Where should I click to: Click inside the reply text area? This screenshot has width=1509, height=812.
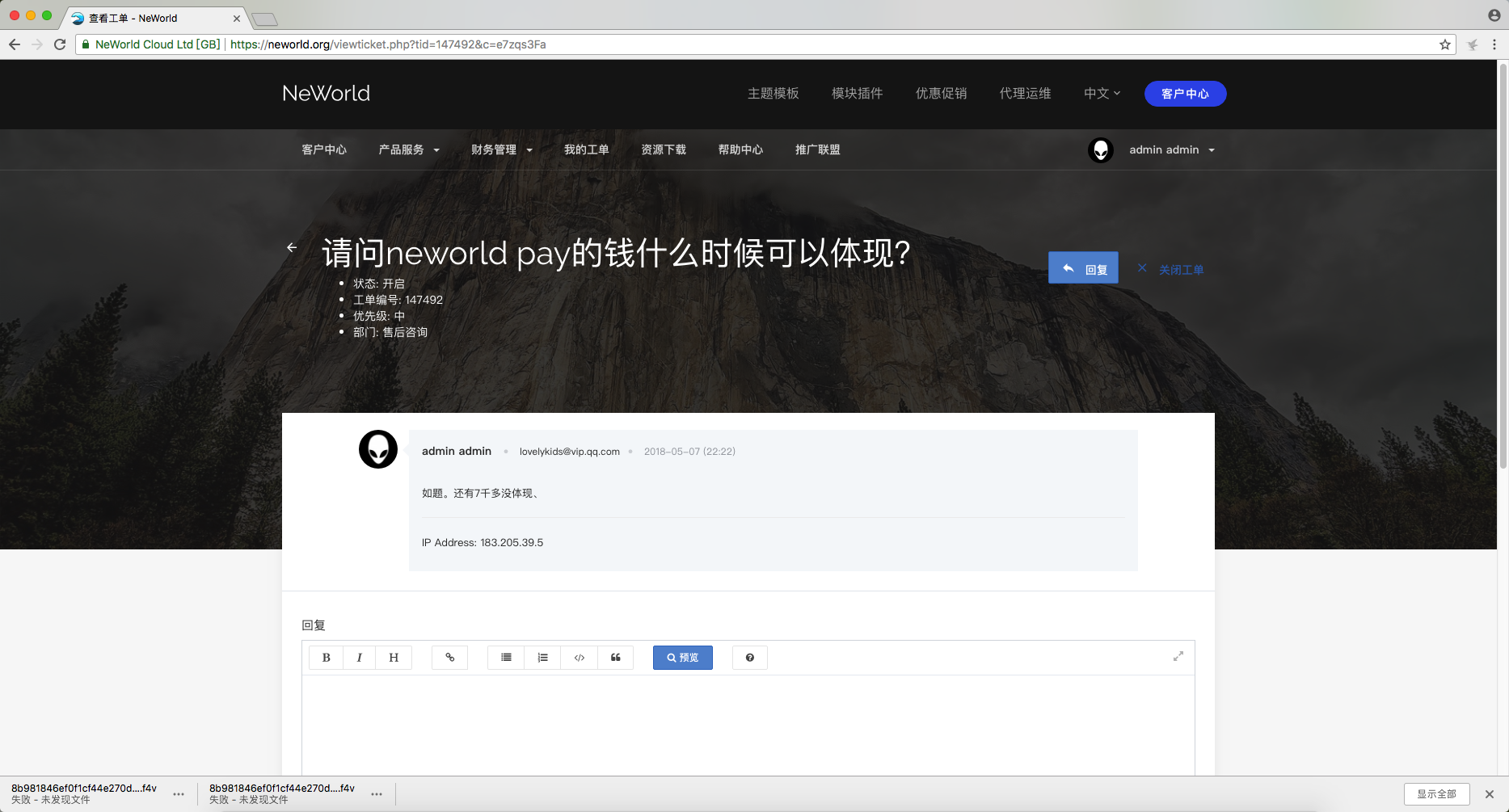click(x=748, y=725)
